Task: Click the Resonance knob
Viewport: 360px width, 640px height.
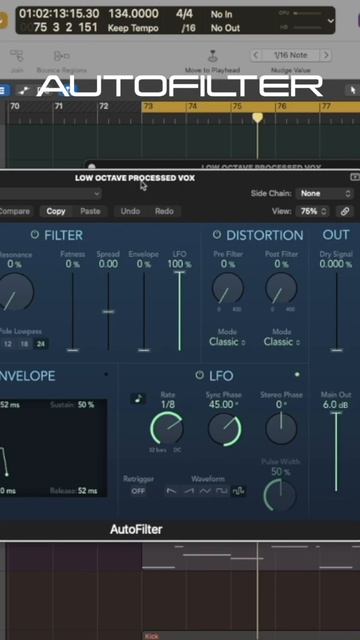Action: coord(16,291)
